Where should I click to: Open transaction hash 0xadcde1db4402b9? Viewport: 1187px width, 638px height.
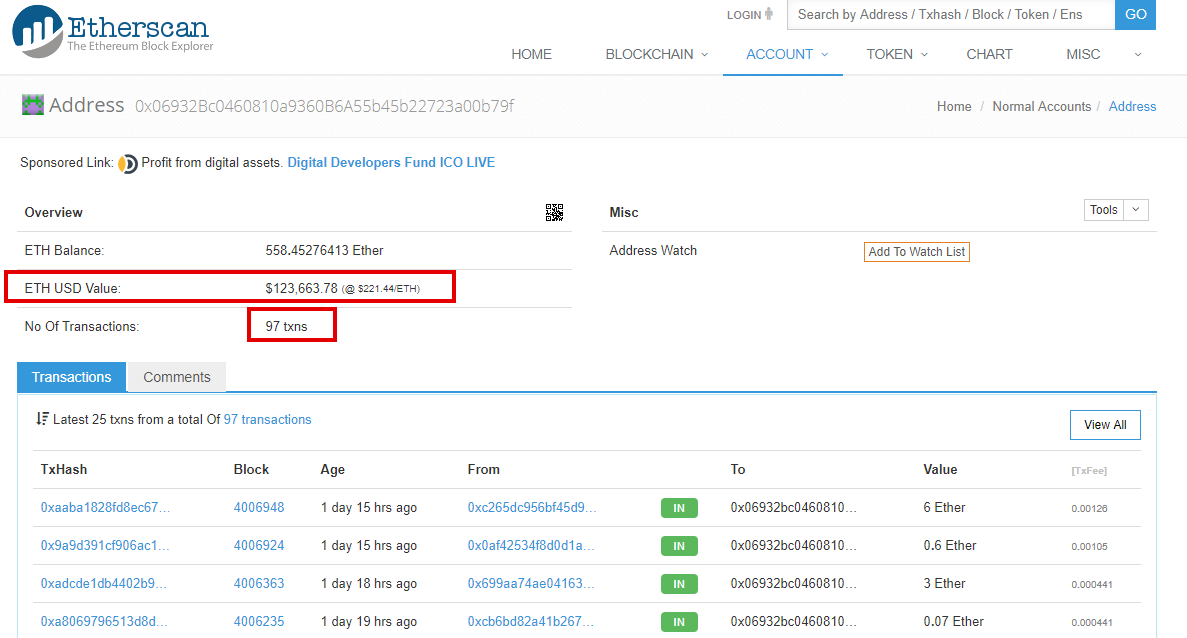(104, 584)
